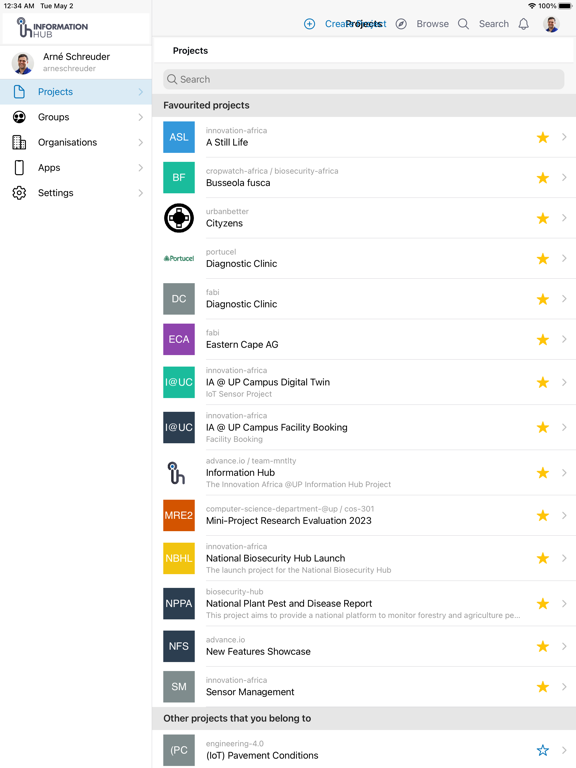Open the Information Hub project entry
The height and width of the screenshot is (768, 576).
[364, 473]
